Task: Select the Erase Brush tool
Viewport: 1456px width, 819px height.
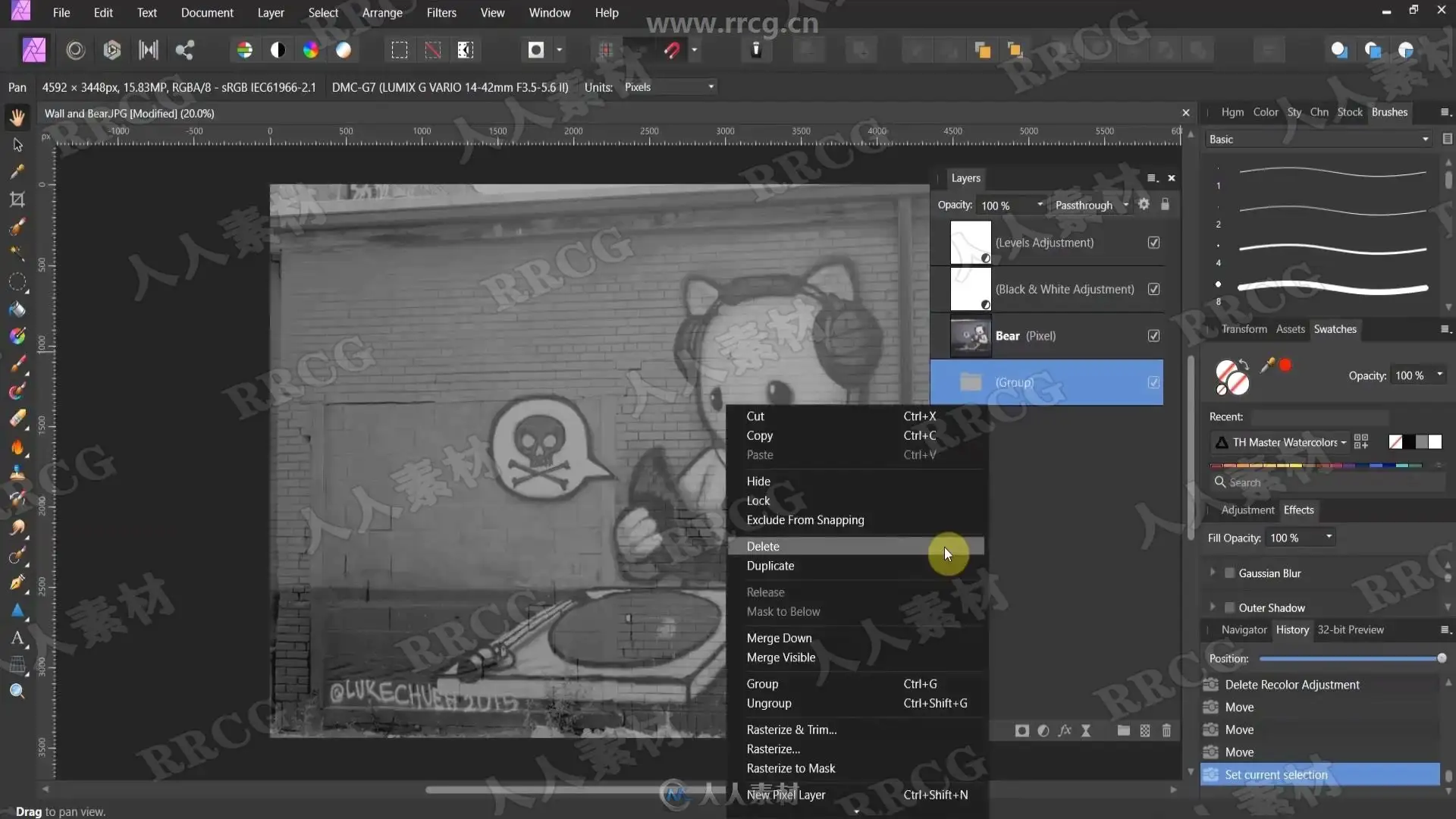Action: pos(17,418)
